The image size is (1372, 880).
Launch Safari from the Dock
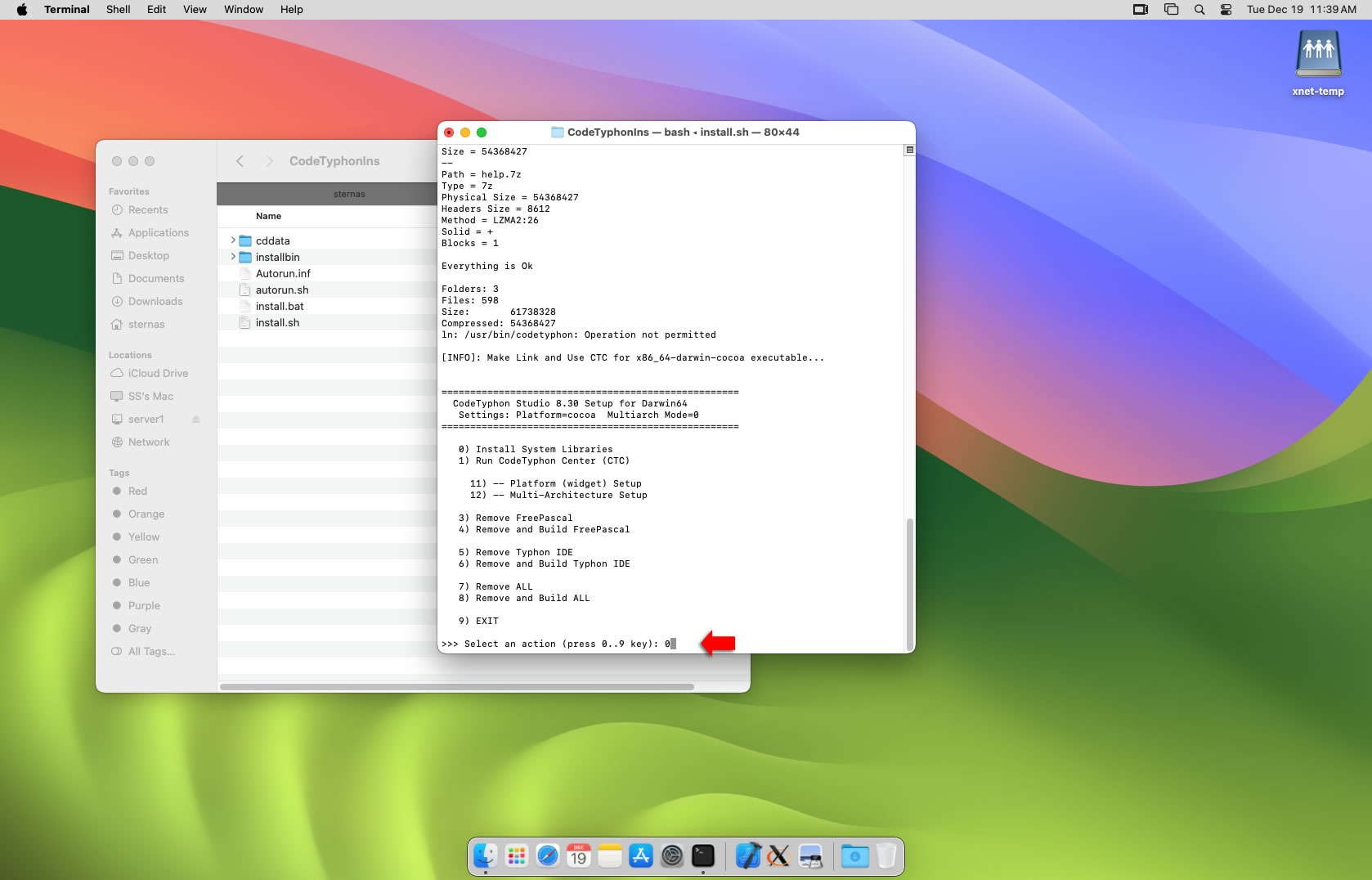(x=548, y=856)
